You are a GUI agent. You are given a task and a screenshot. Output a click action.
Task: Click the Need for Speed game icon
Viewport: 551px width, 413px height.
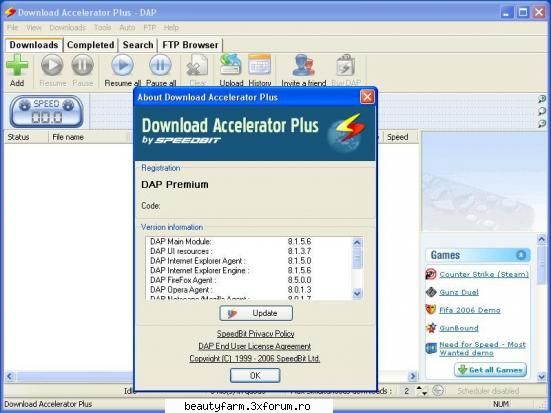(431, 348)
